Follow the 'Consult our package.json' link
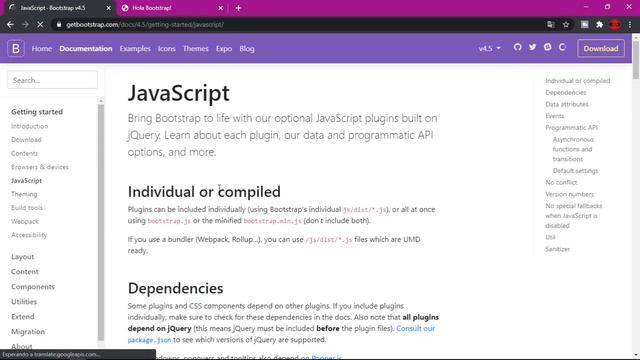Screen dimensions: 640x360 (x=416, y=328)
